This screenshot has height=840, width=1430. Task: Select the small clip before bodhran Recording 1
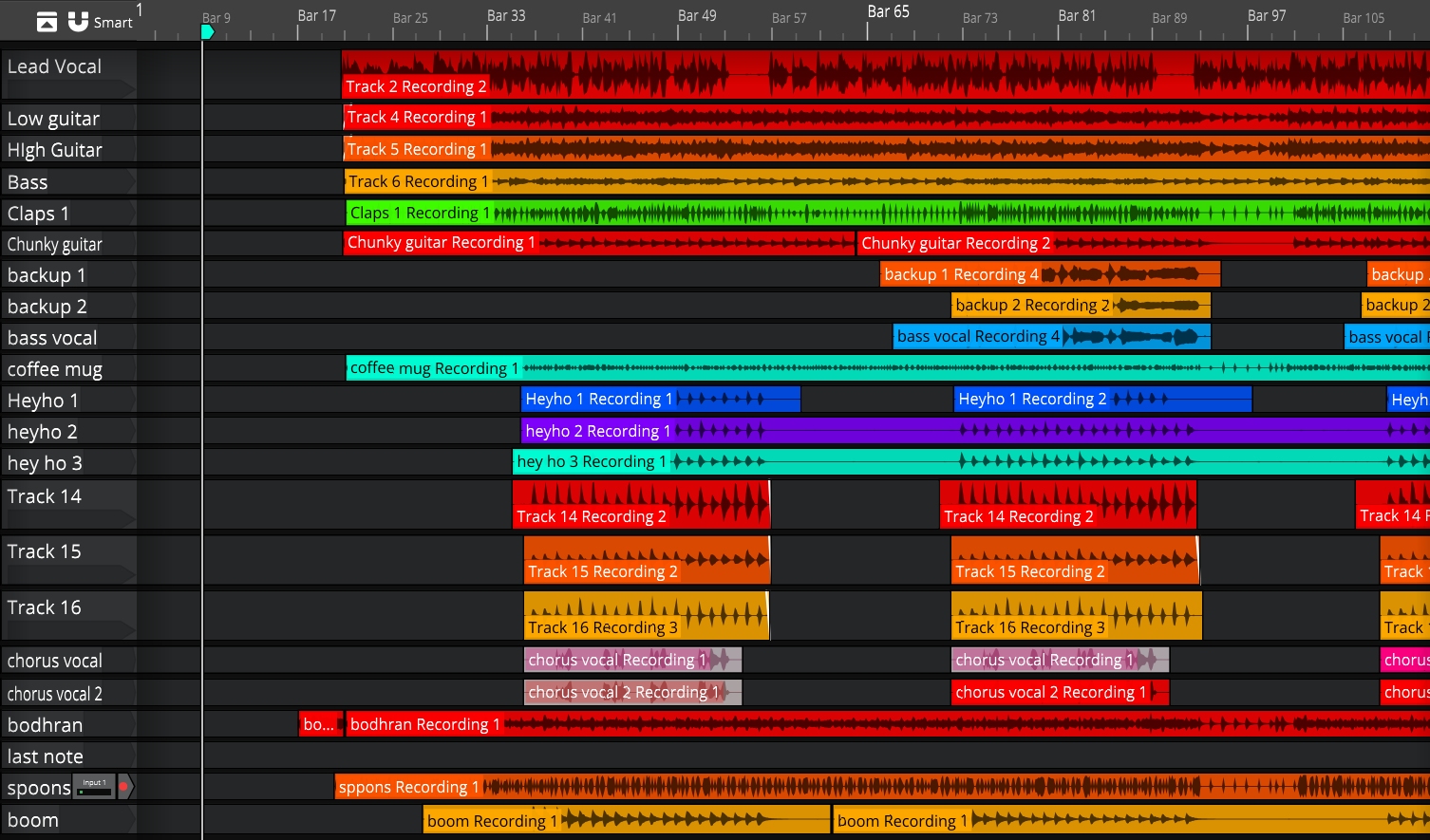pyautogui.click(x=320, y=724)
